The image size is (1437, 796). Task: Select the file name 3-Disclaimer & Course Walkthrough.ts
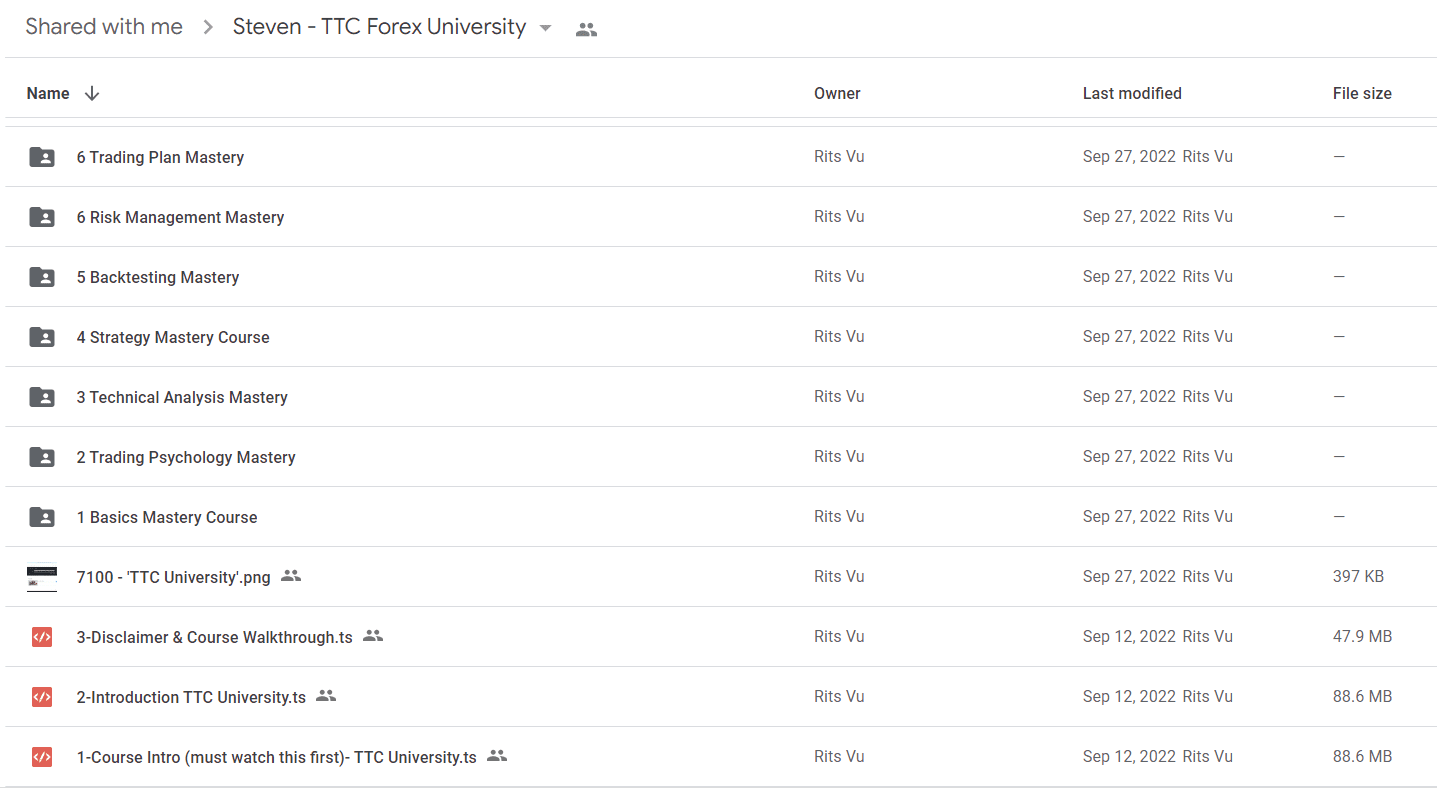tap(215, 637)
